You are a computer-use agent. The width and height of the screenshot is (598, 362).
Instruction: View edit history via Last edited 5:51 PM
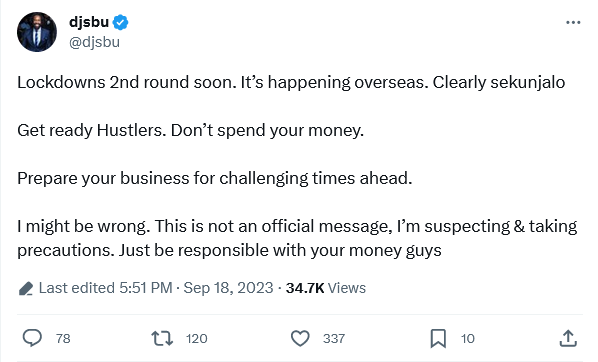(x=106, y=288)
